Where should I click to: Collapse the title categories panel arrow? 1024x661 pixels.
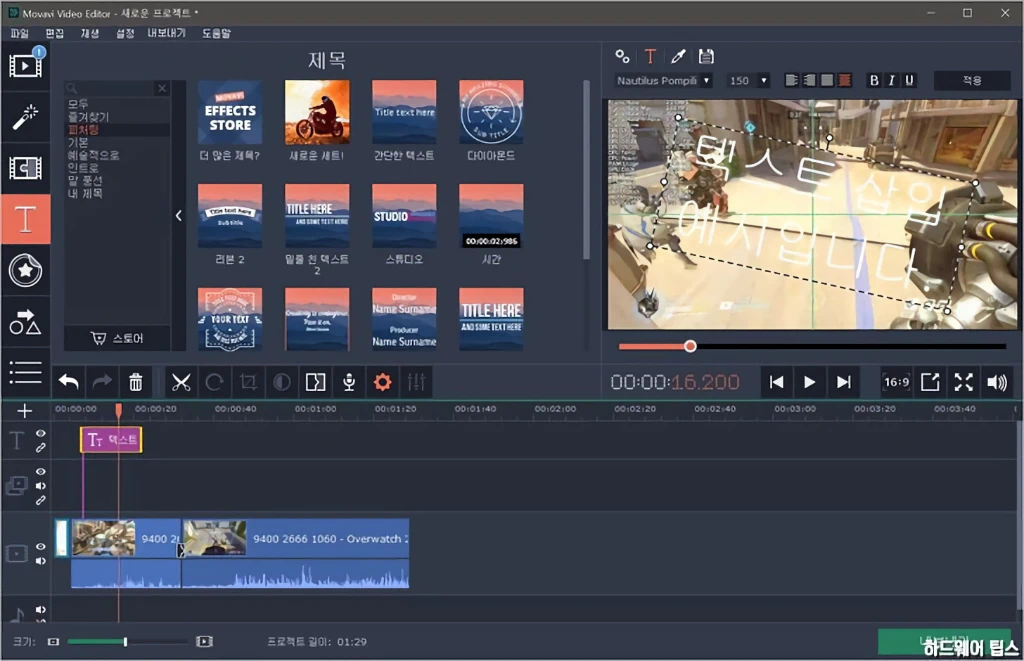point(178,216)
